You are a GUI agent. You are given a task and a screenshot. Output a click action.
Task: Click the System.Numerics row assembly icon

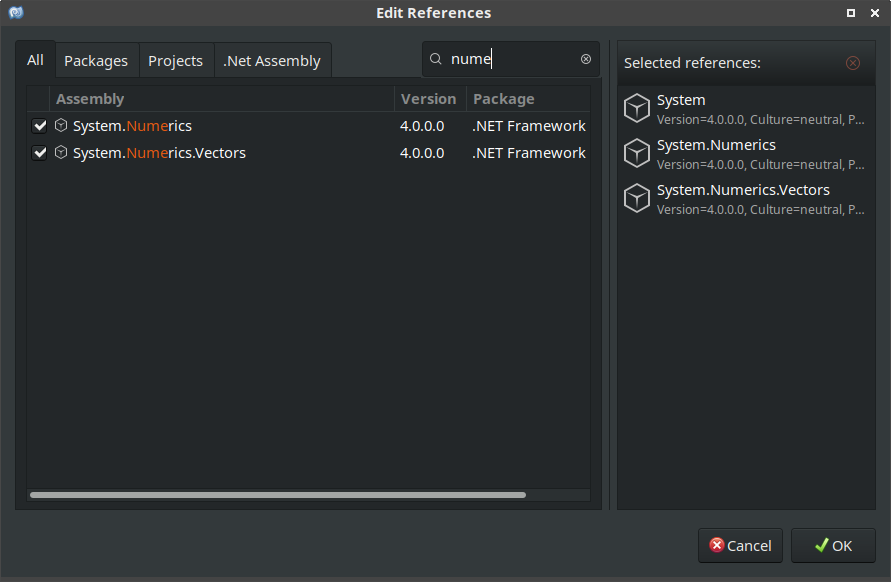61,125
